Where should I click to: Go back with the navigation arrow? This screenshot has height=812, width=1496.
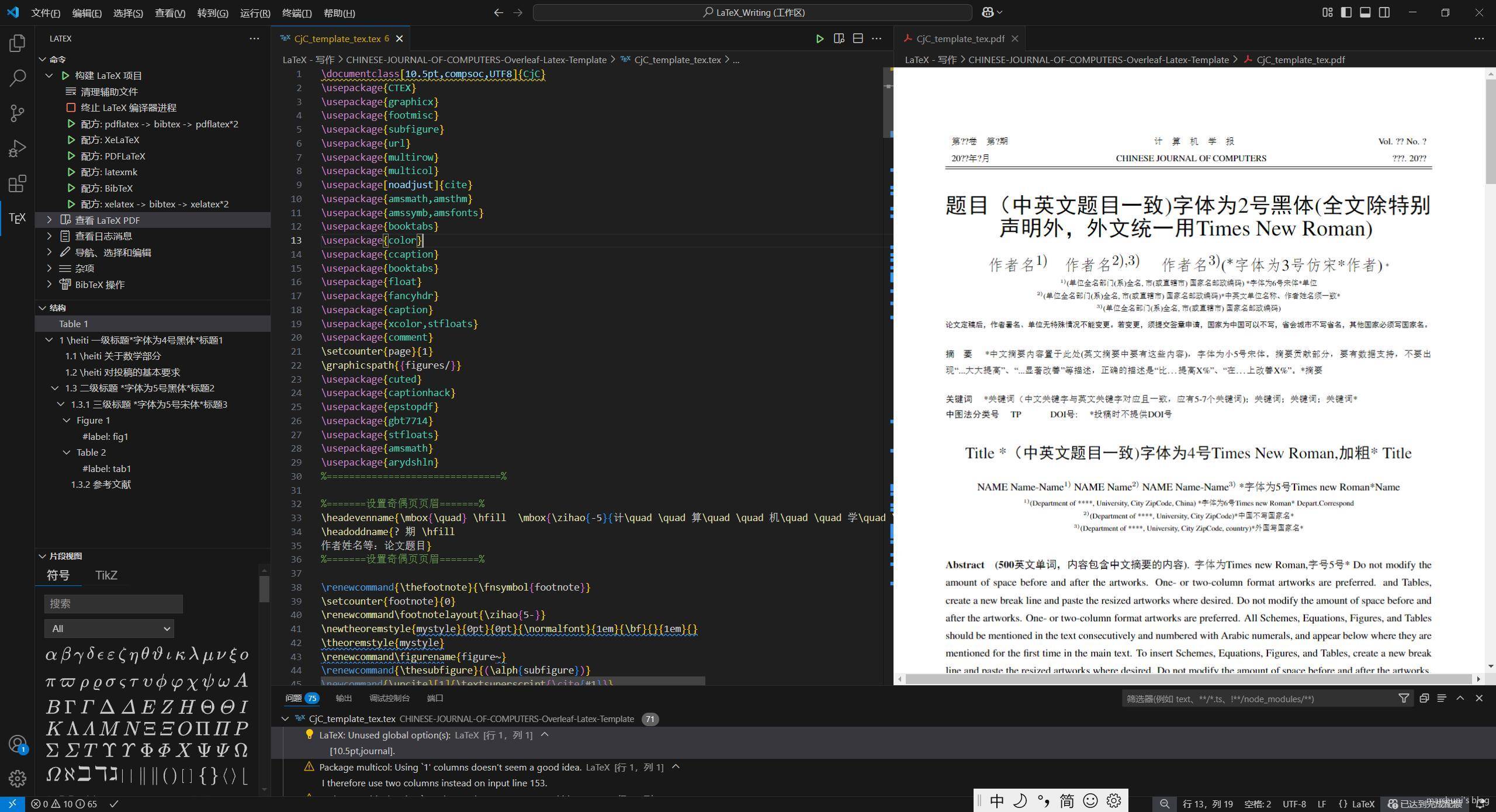[498, 12]
